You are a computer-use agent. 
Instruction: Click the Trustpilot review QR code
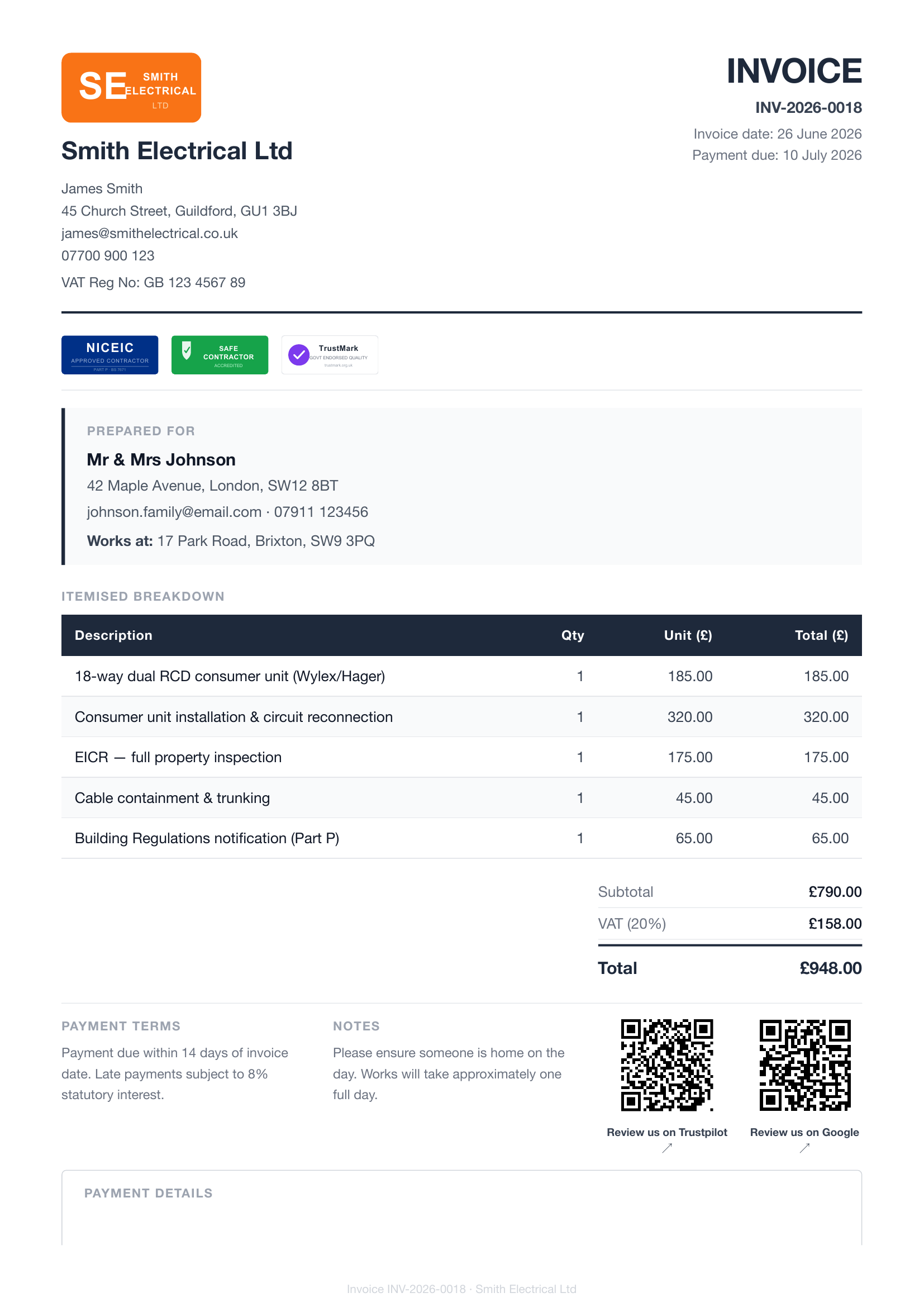667,1064
